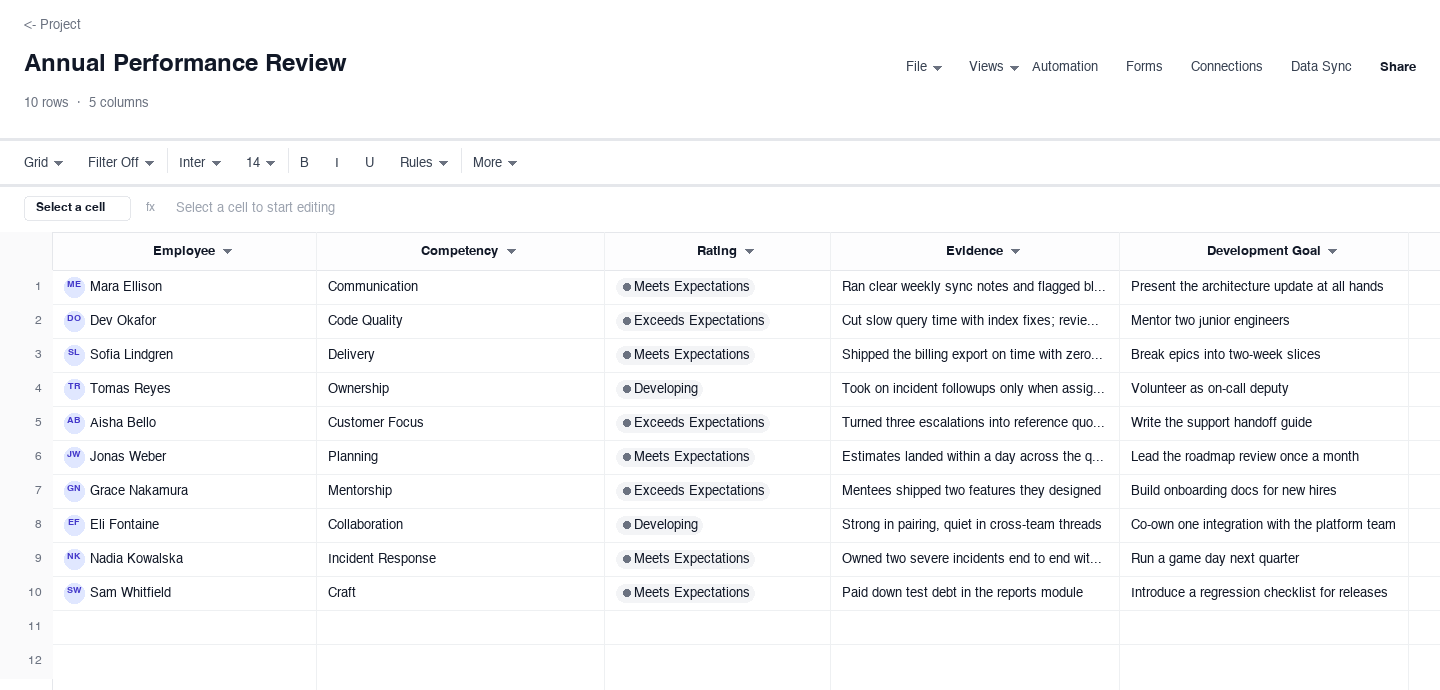Select Dev Okafor's Exceeds Expectations rating chip
Image resolution: width=1440 pixels, height=690 pixels.
click(693, 321)
